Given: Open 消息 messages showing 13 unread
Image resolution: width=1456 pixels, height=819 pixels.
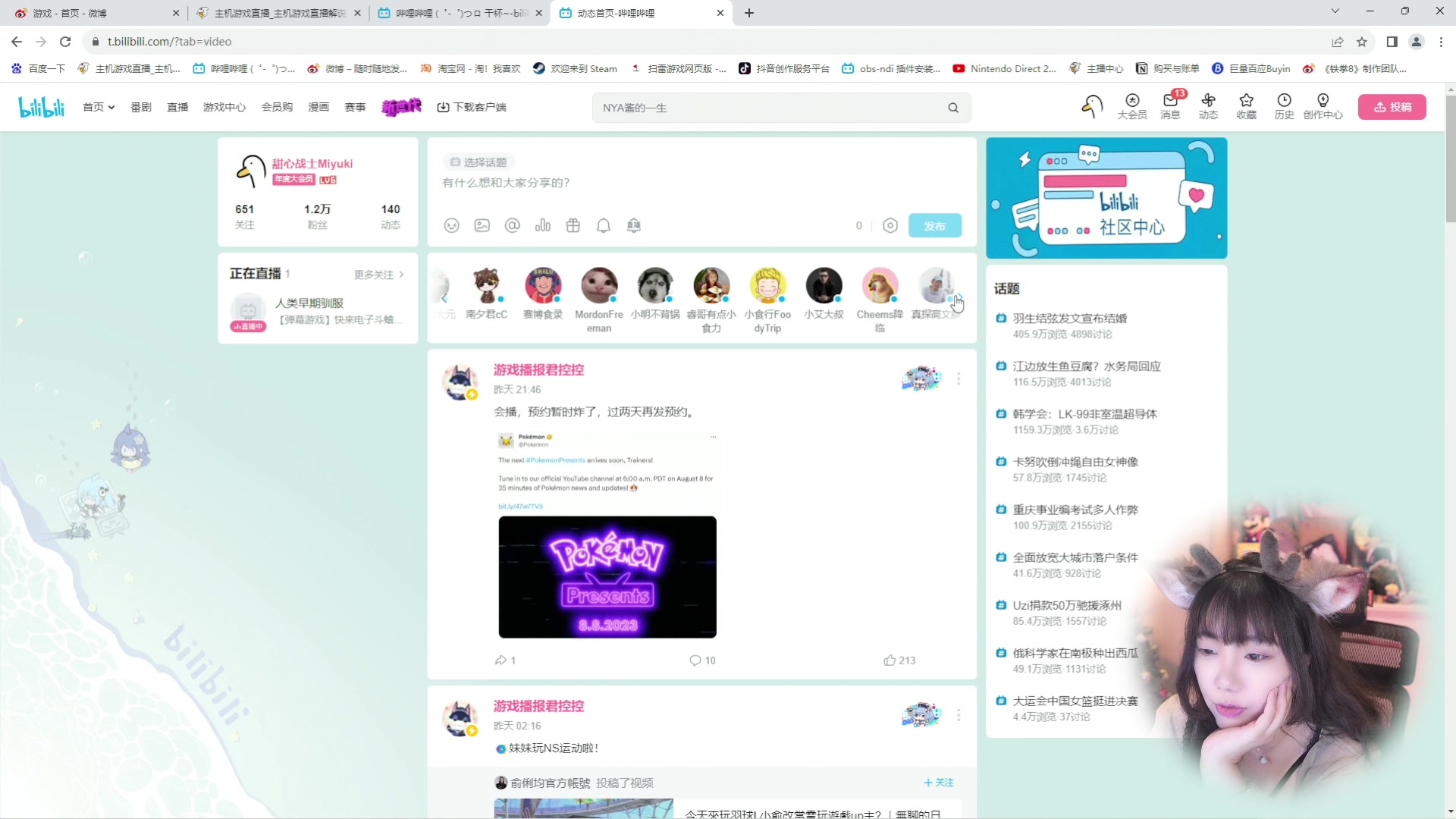Looking at the screenshot, I should coord(1170,107).
